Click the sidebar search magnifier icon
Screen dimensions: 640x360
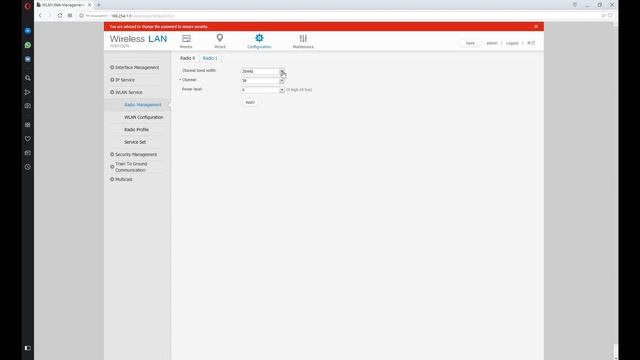[28, 78]
